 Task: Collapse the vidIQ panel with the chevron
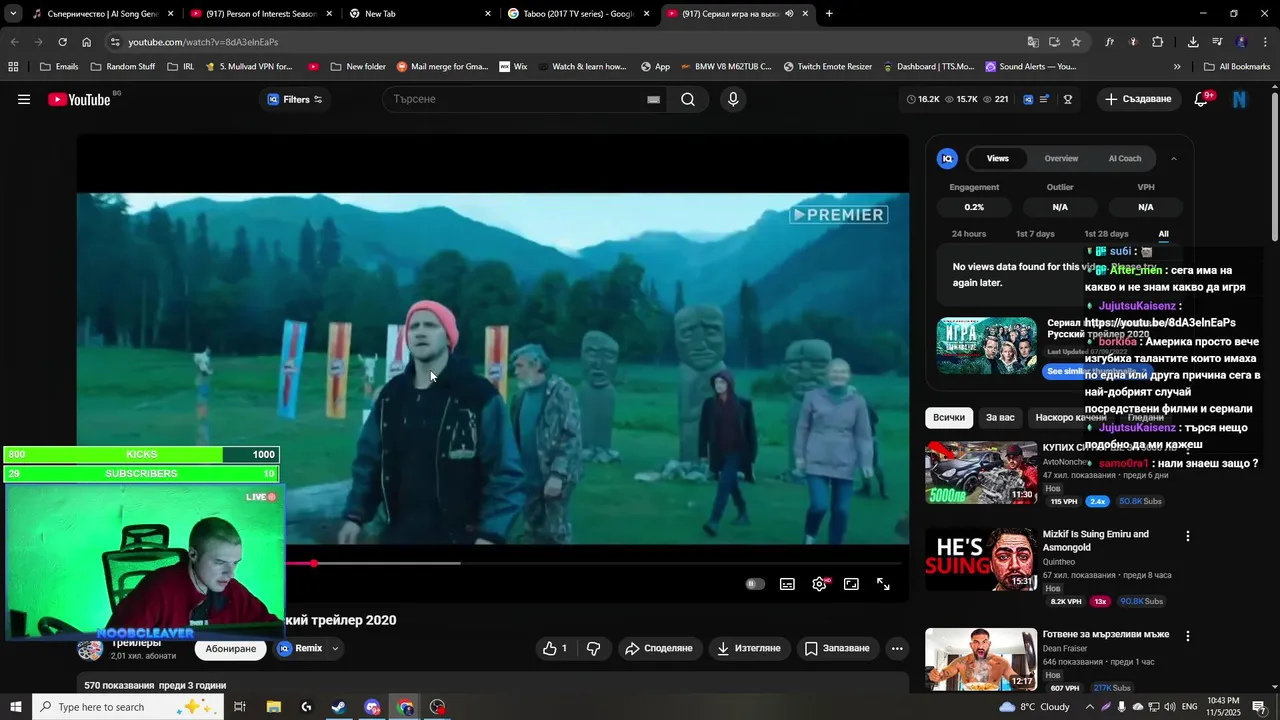(x=1174, y=158)
